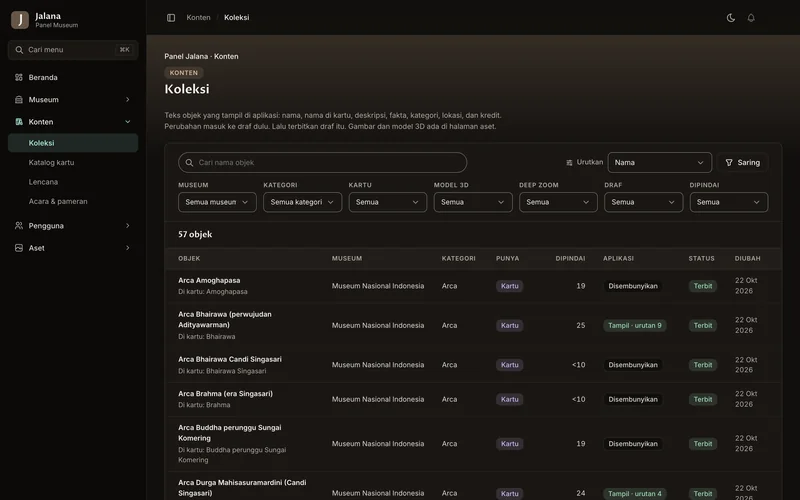Collapse the Konten menu chevron
The image size is (800, 500).
tap(128, 122)
